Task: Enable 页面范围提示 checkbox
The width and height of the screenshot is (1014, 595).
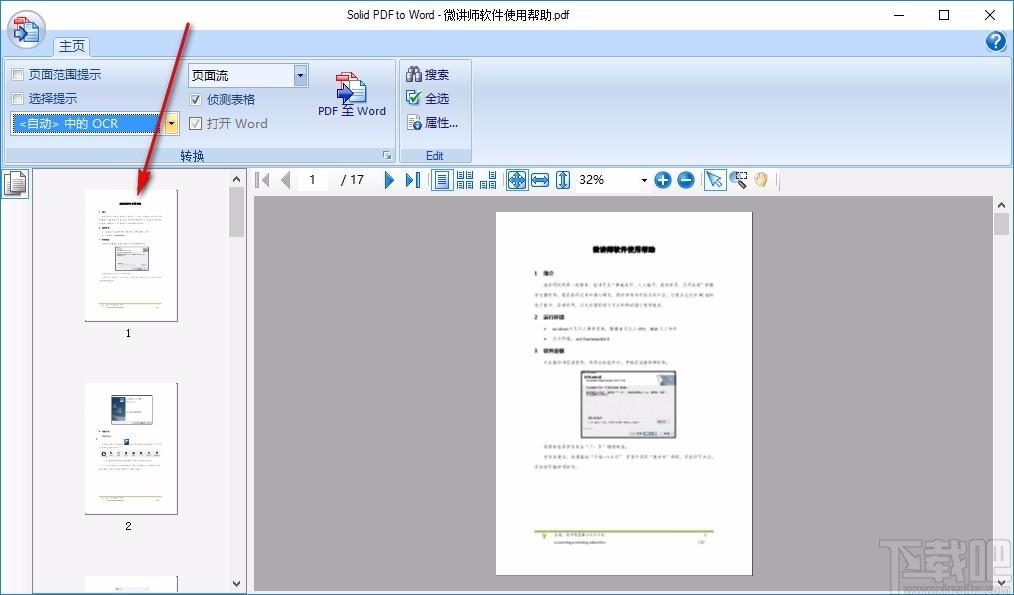Action: point(17,75)
